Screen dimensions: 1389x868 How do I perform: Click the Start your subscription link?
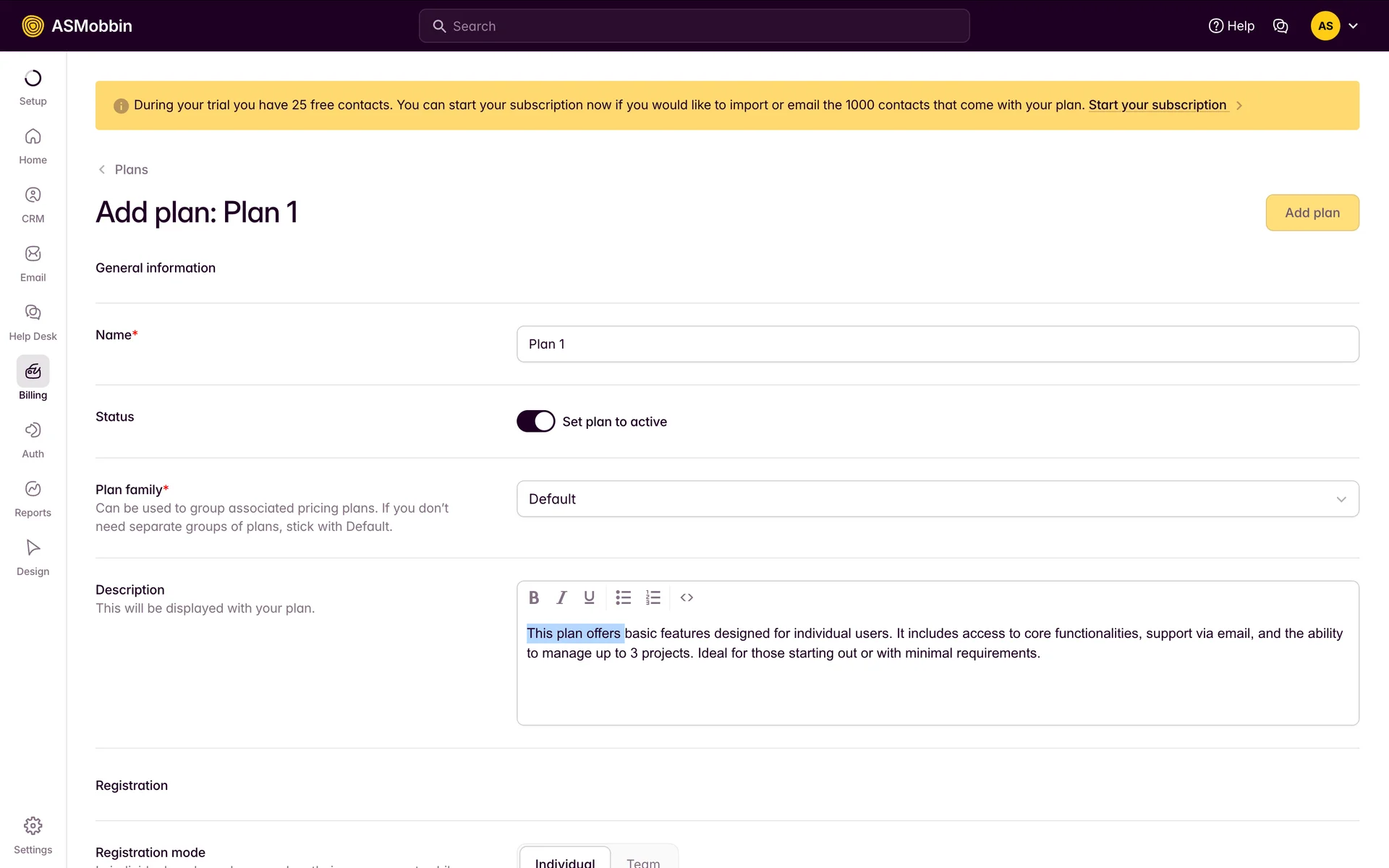pos(1157,105)
